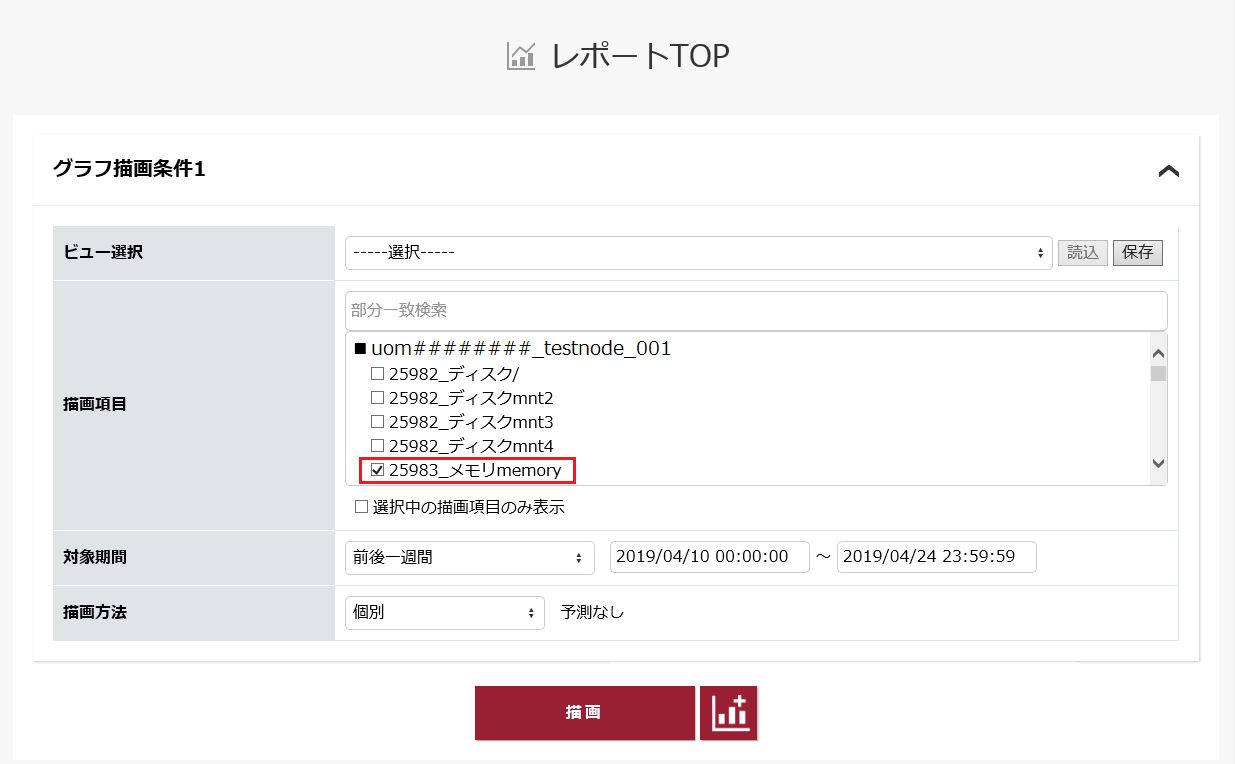Open the 対象期間 前後一週間 dropdown
Image resolution: width=1235 pixels, height=764 pixels.
pyautogui.click(x=469, y=557)
